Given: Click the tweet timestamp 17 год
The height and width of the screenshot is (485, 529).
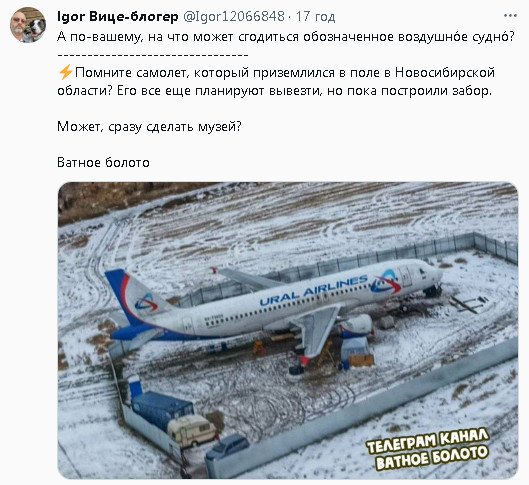Looking at the screenshot, I should point(315,16).
